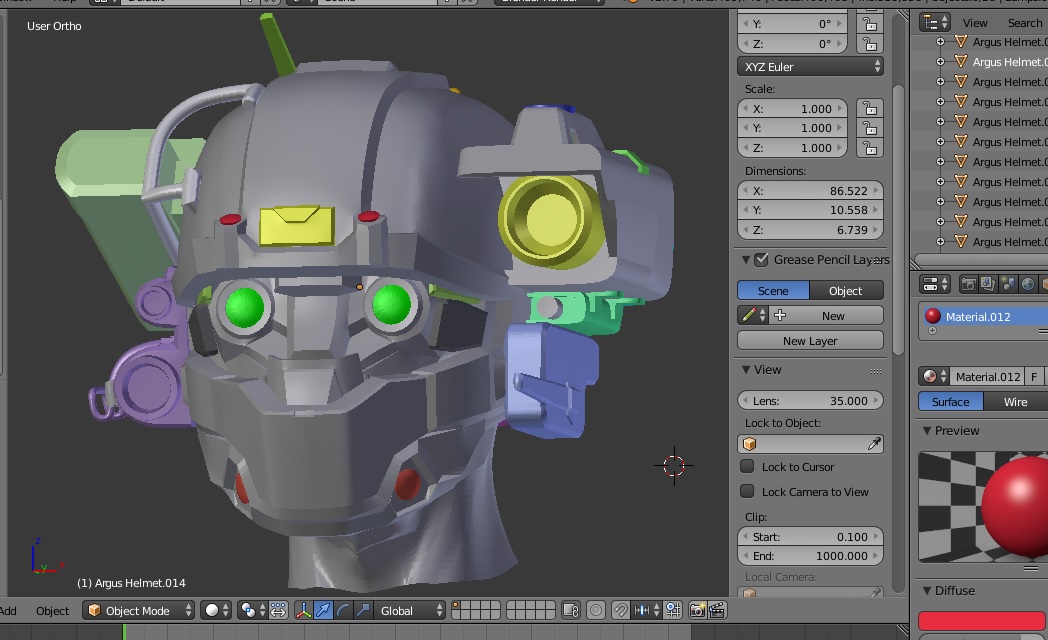Uncheck the Grease Pencil Layers checkbox
This screenshot has width=1048, height=640.
click(761, 260)
